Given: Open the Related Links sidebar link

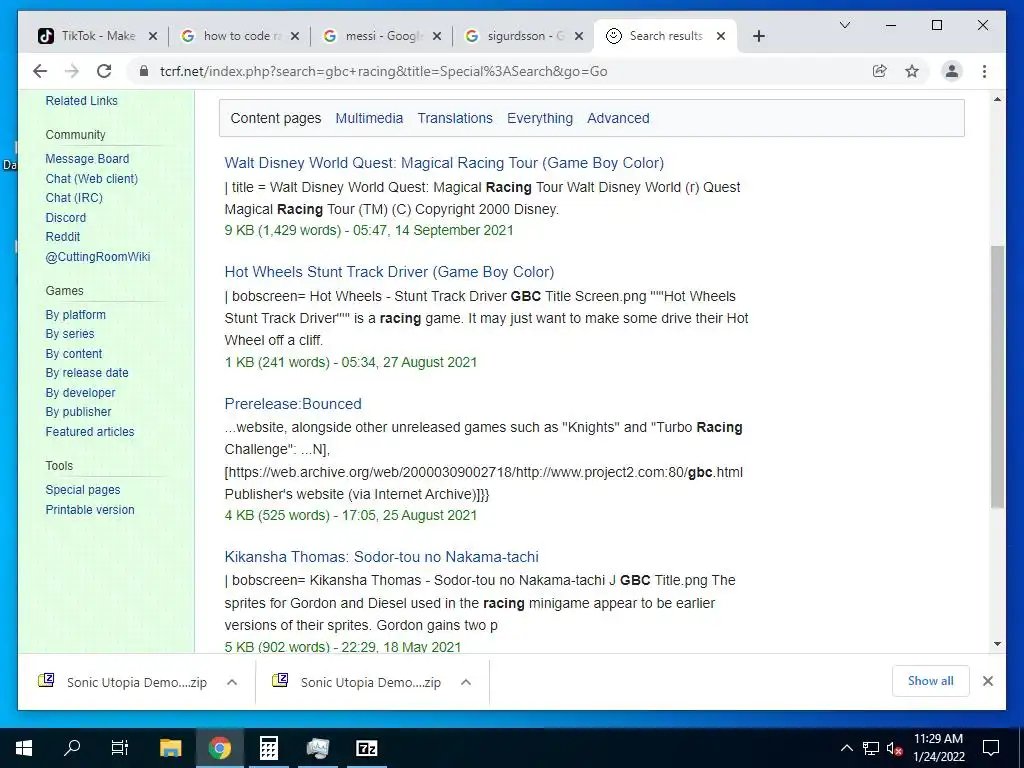Looking at the screenshot, I should [x=82, y=101].
